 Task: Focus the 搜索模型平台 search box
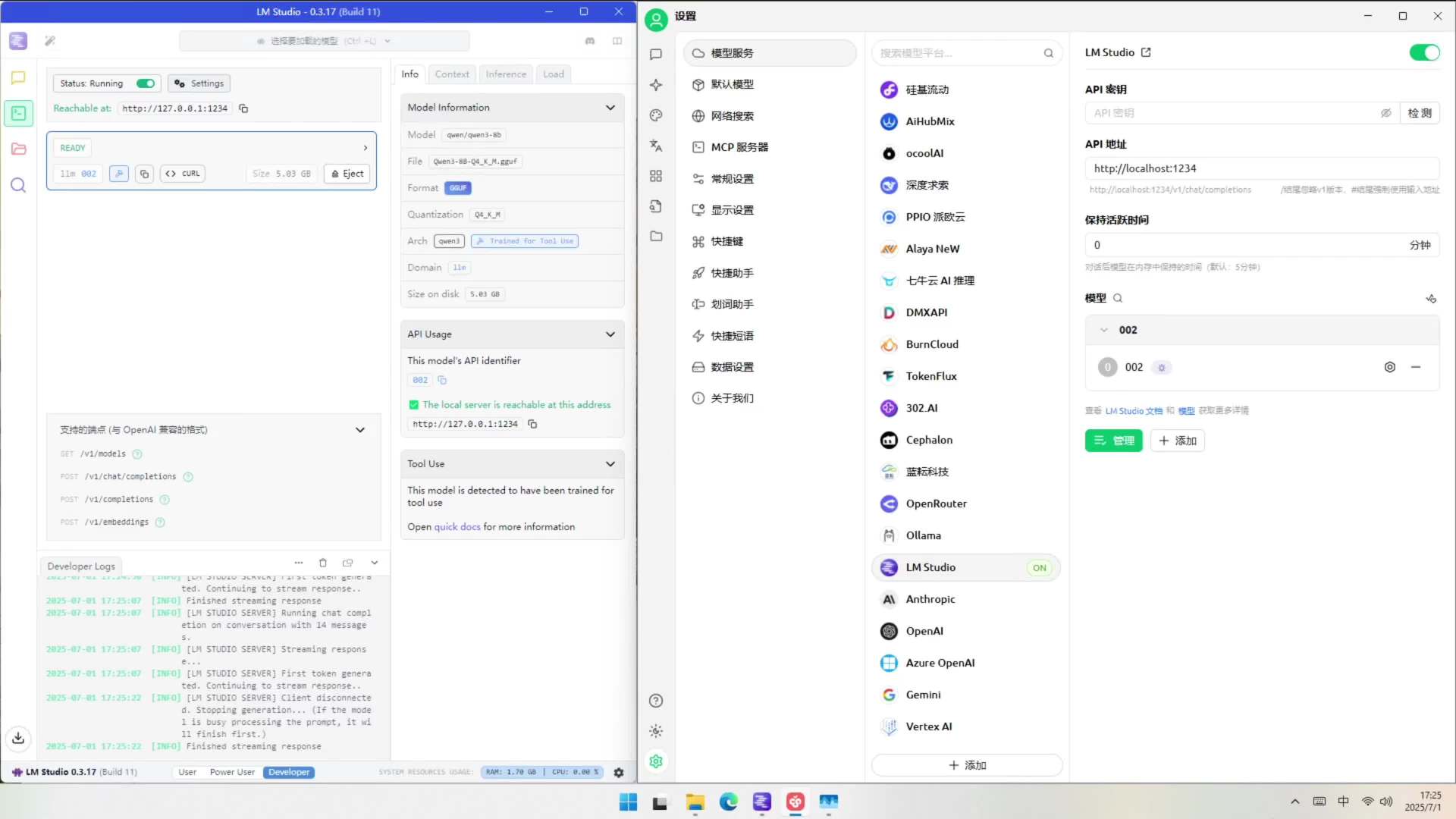[x=966, y=53]
